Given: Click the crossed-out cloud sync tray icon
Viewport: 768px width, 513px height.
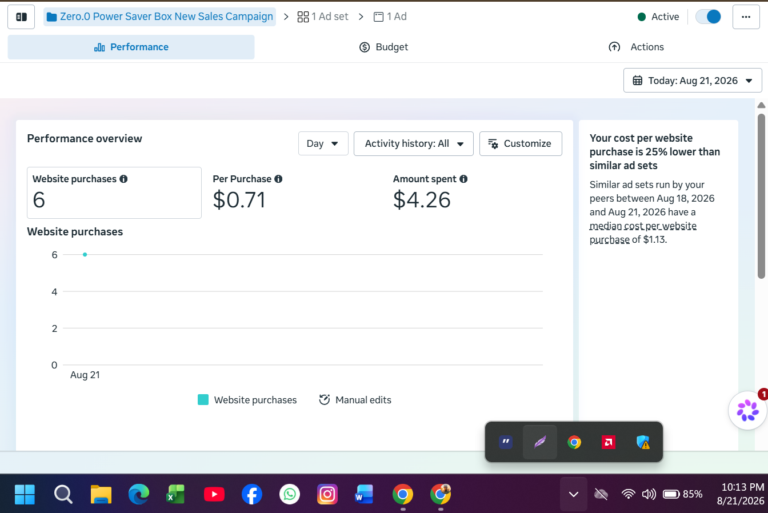Looking at the screenshot, I should tap(601, 494).
